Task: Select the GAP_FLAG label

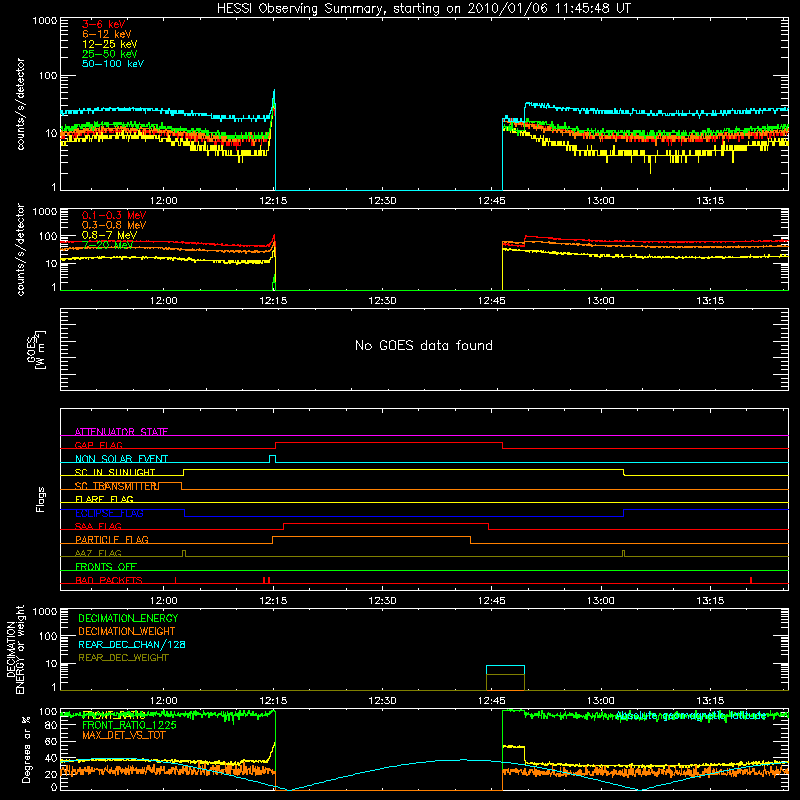Action: (98, 445)
